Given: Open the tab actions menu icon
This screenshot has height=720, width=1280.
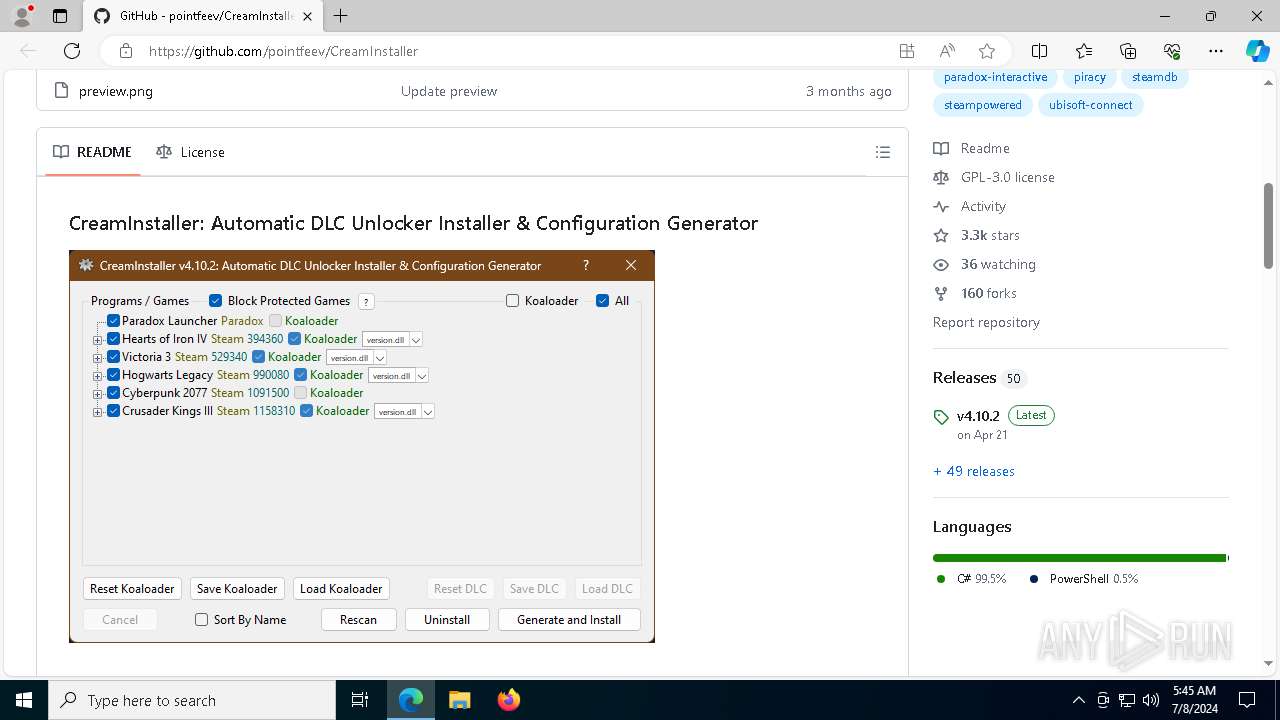Looking at the screenshot, I should 60,16.
